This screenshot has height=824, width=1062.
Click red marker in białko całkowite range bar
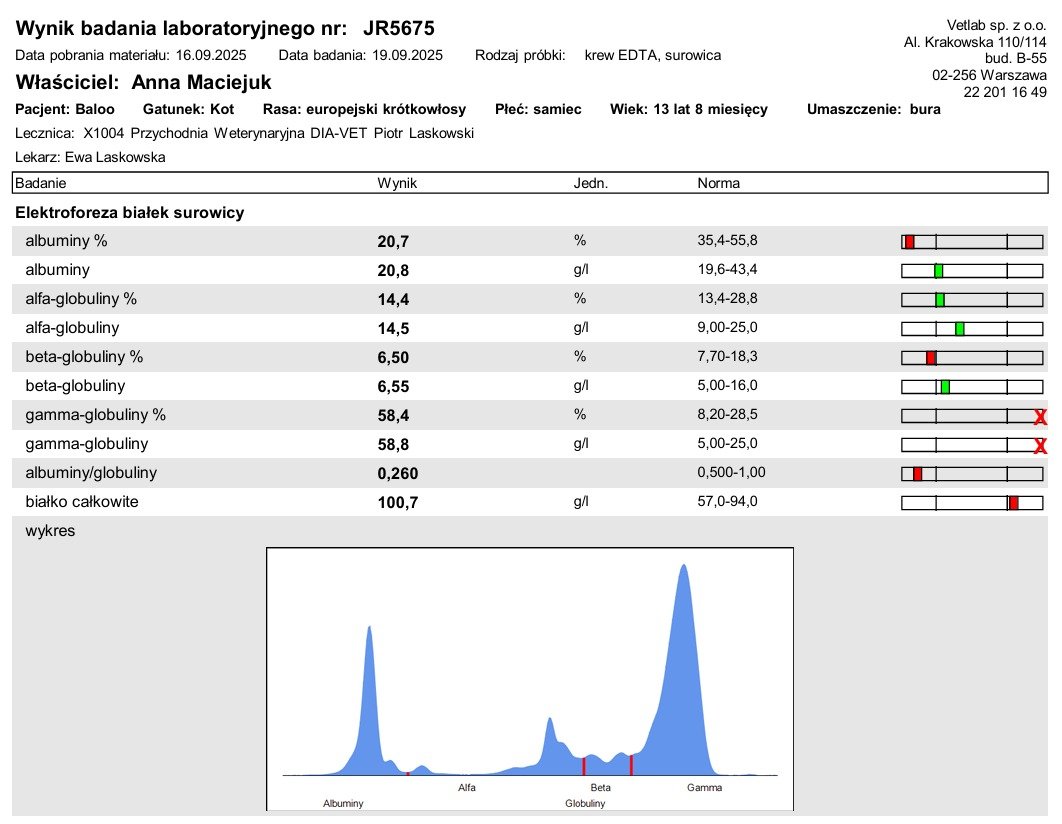click(x=1014, y=503)
